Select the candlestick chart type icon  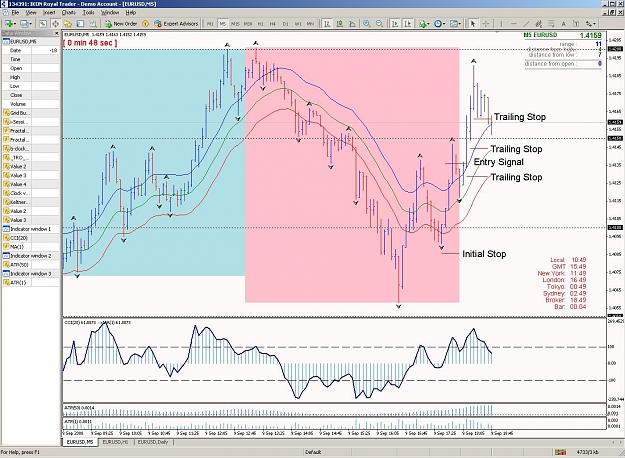[x=340, y=24]
